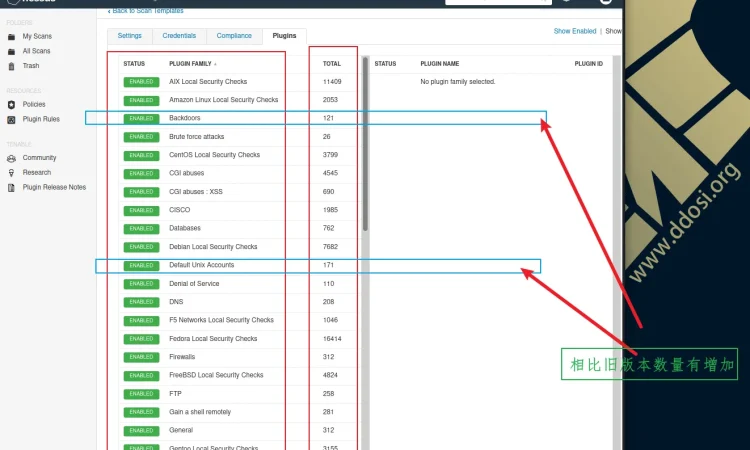The width and height of the screenshot is (750, 450).
Task: Open My Scans folder icon
Action: tap(11, 37)
